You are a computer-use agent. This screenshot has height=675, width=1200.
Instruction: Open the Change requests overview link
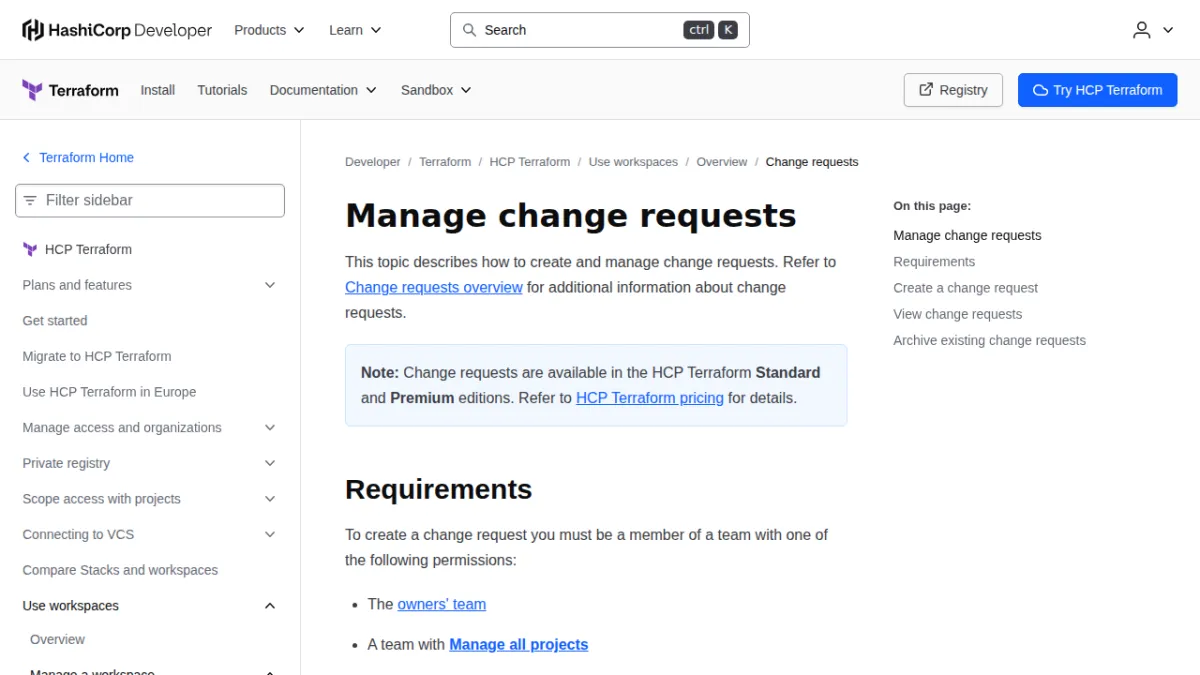click(x=434, y=287)
